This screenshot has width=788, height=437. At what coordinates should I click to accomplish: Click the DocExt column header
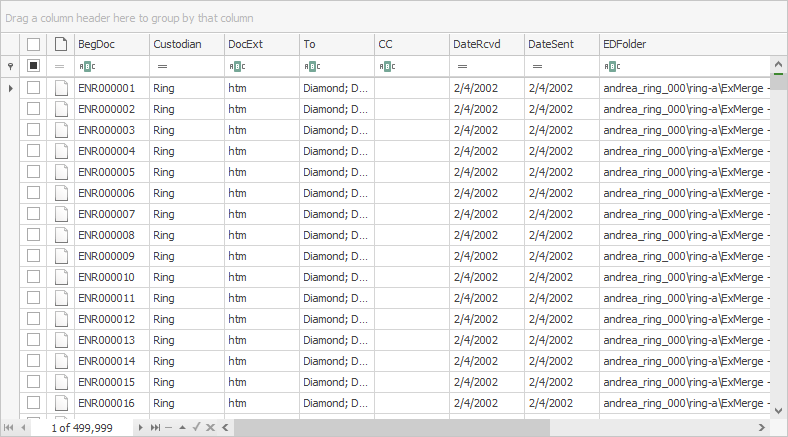tap(261, 44)
